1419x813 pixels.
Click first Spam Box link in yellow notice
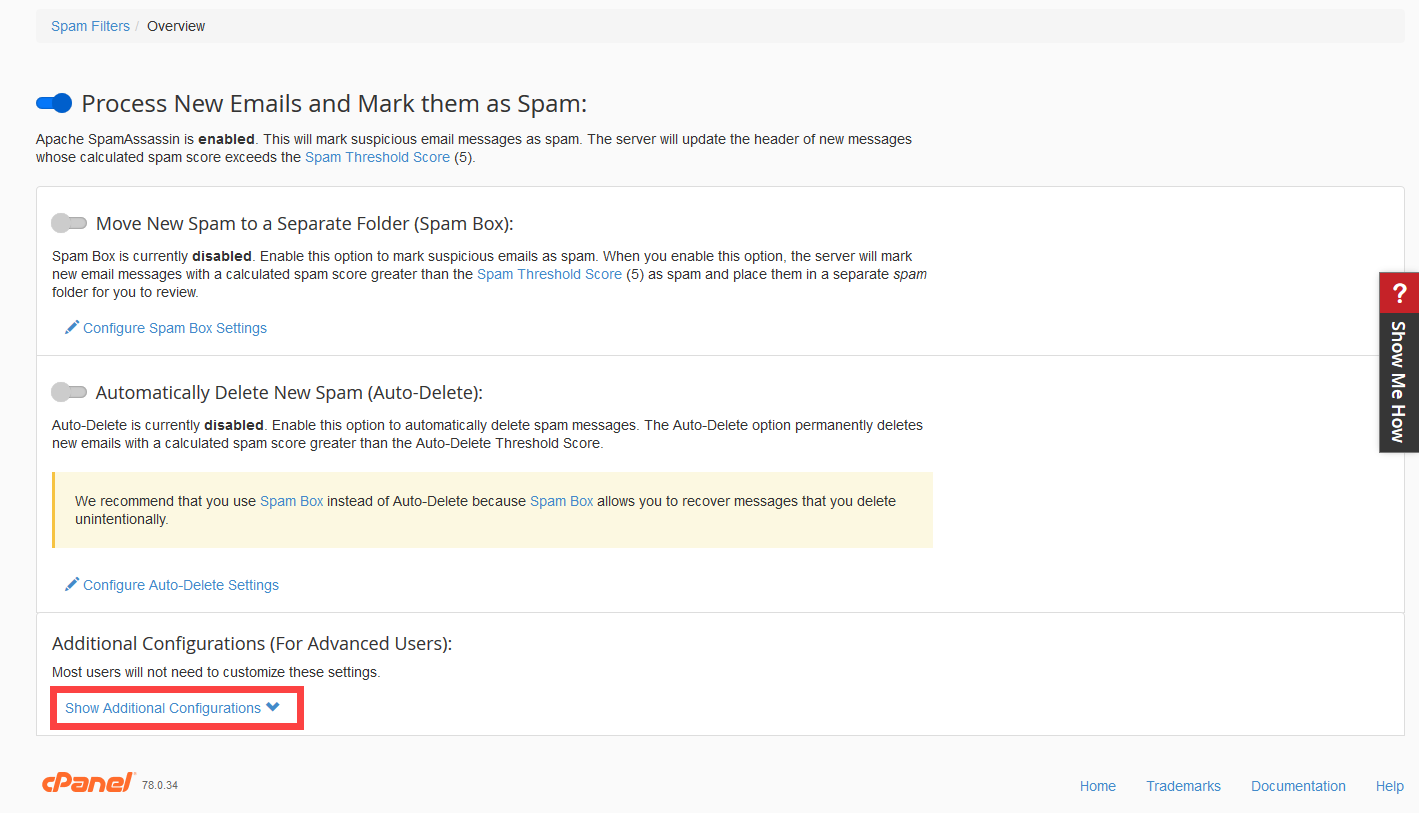pos(291,501)
